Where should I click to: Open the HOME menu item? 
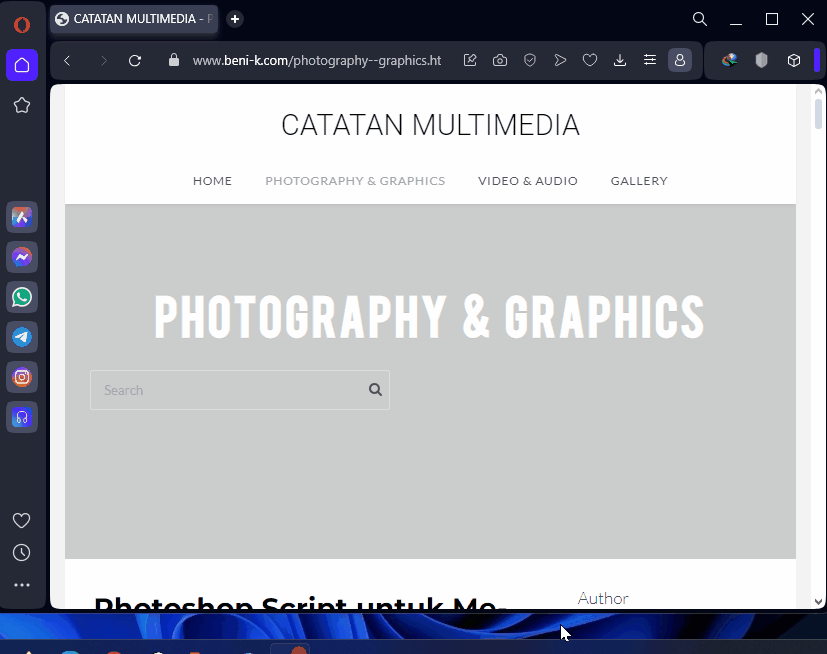coord(213,181)
